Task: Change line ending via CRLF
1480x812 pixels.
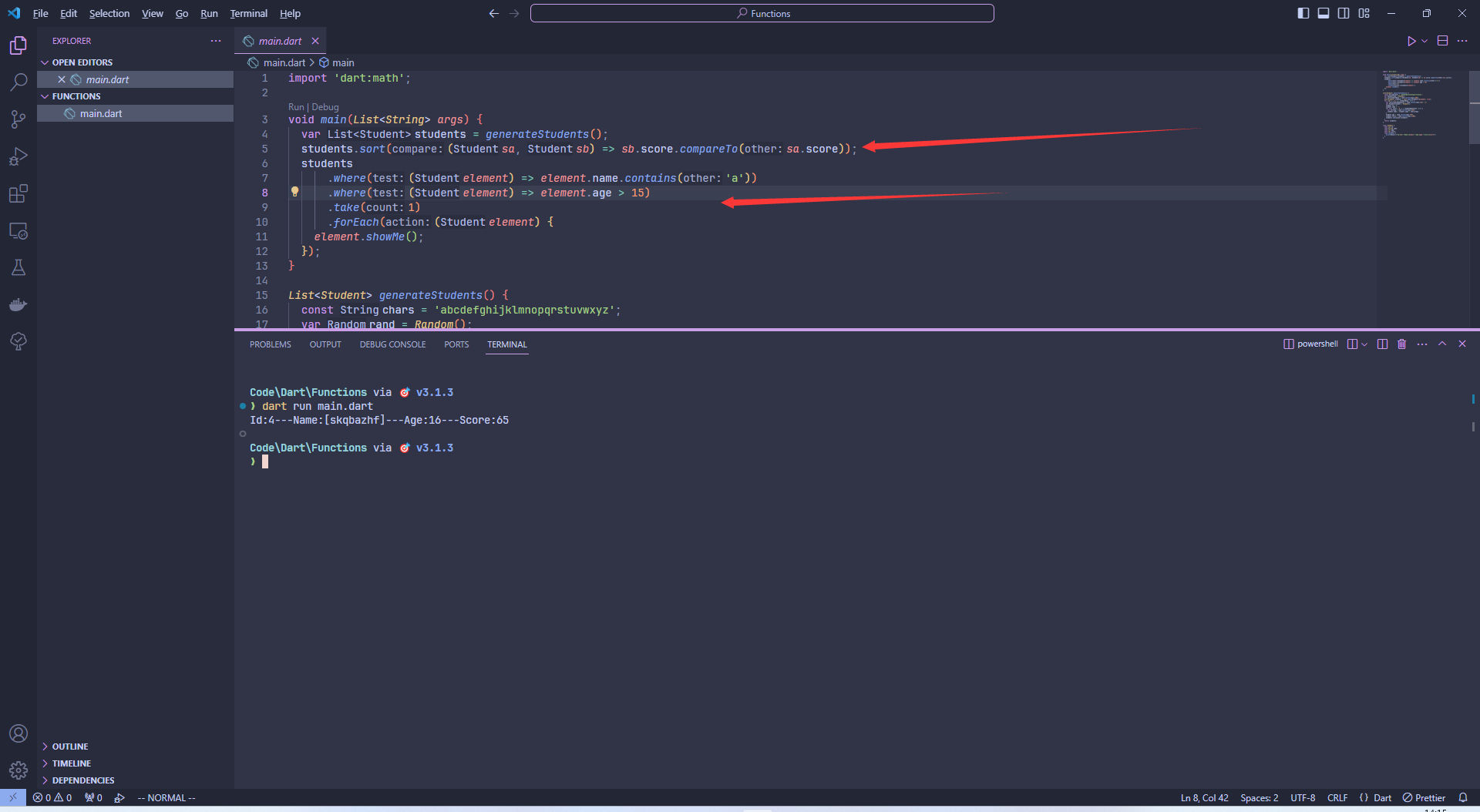Action: (x=1337, y=797)
